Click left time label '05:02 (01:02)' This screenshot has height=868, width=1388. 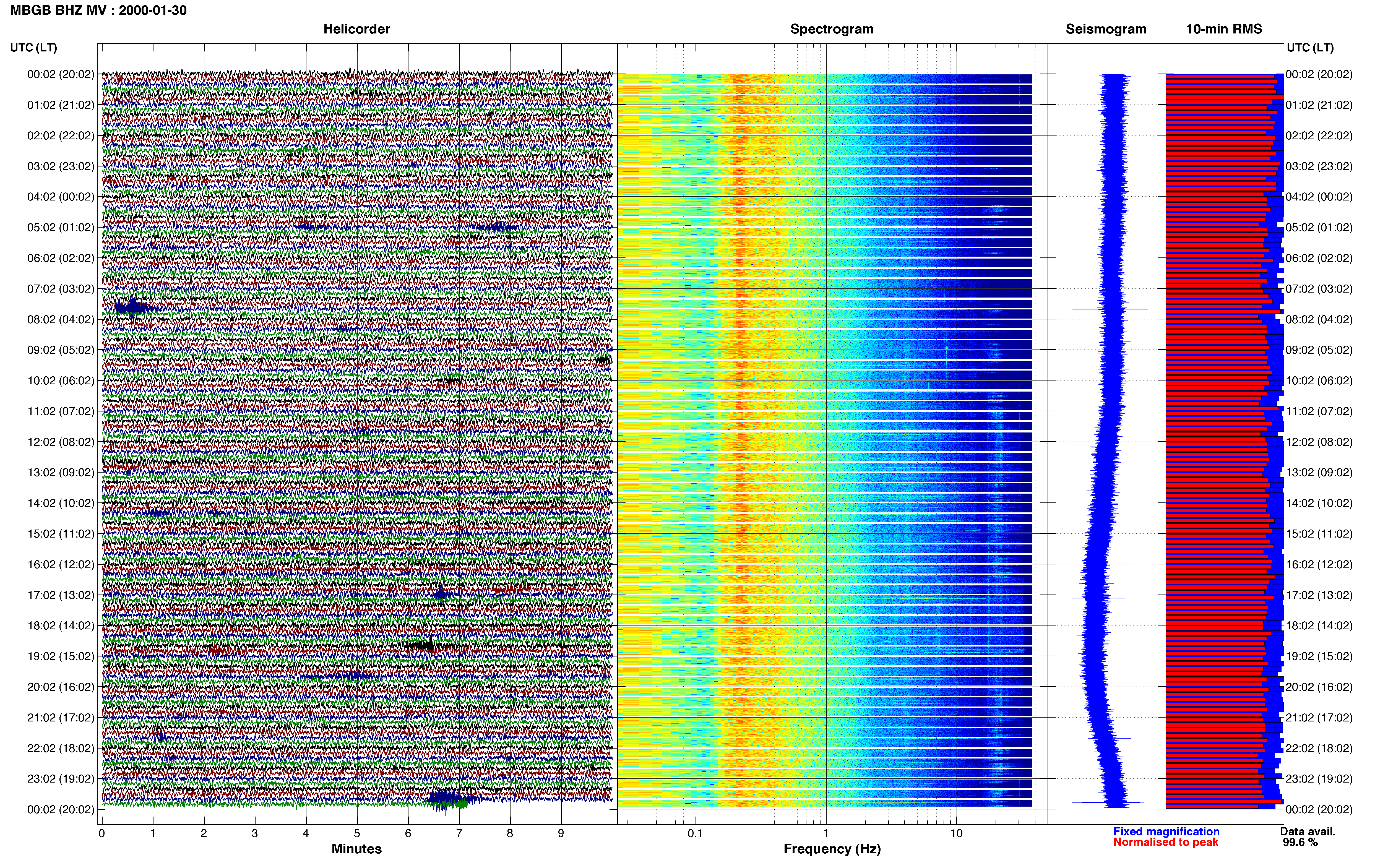61,227
